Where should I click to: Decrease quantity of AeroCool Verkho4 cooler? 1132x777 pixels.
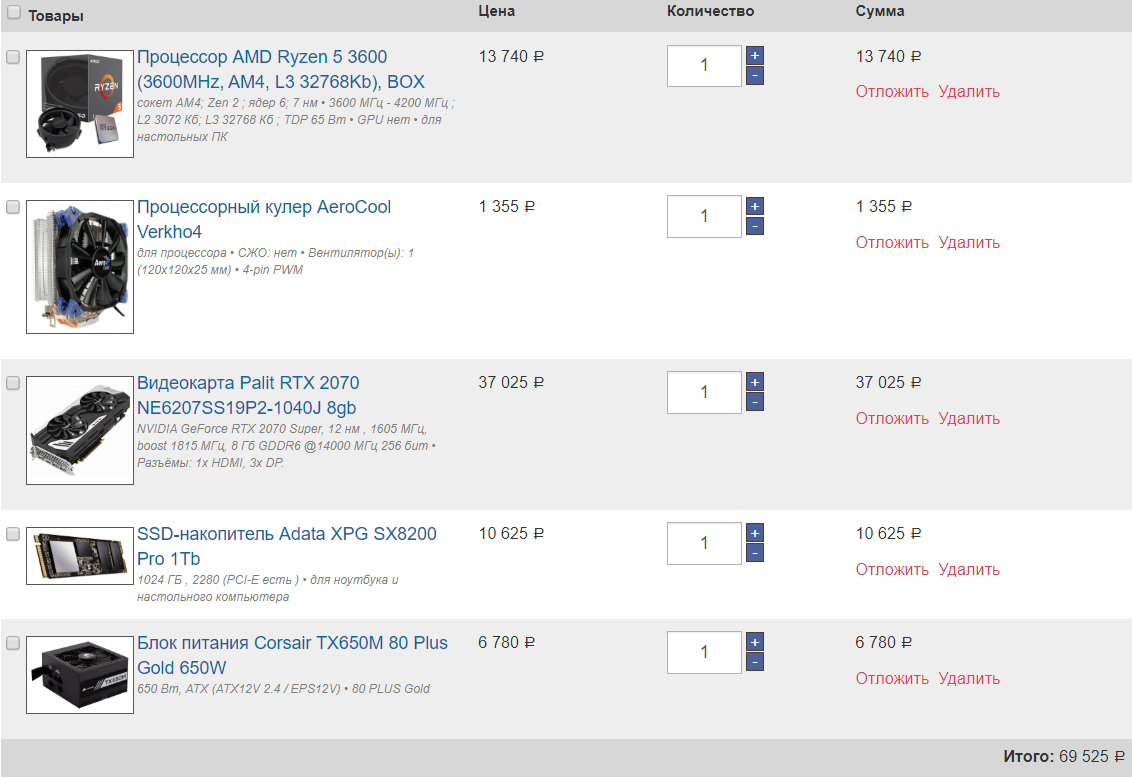point(754,226)
